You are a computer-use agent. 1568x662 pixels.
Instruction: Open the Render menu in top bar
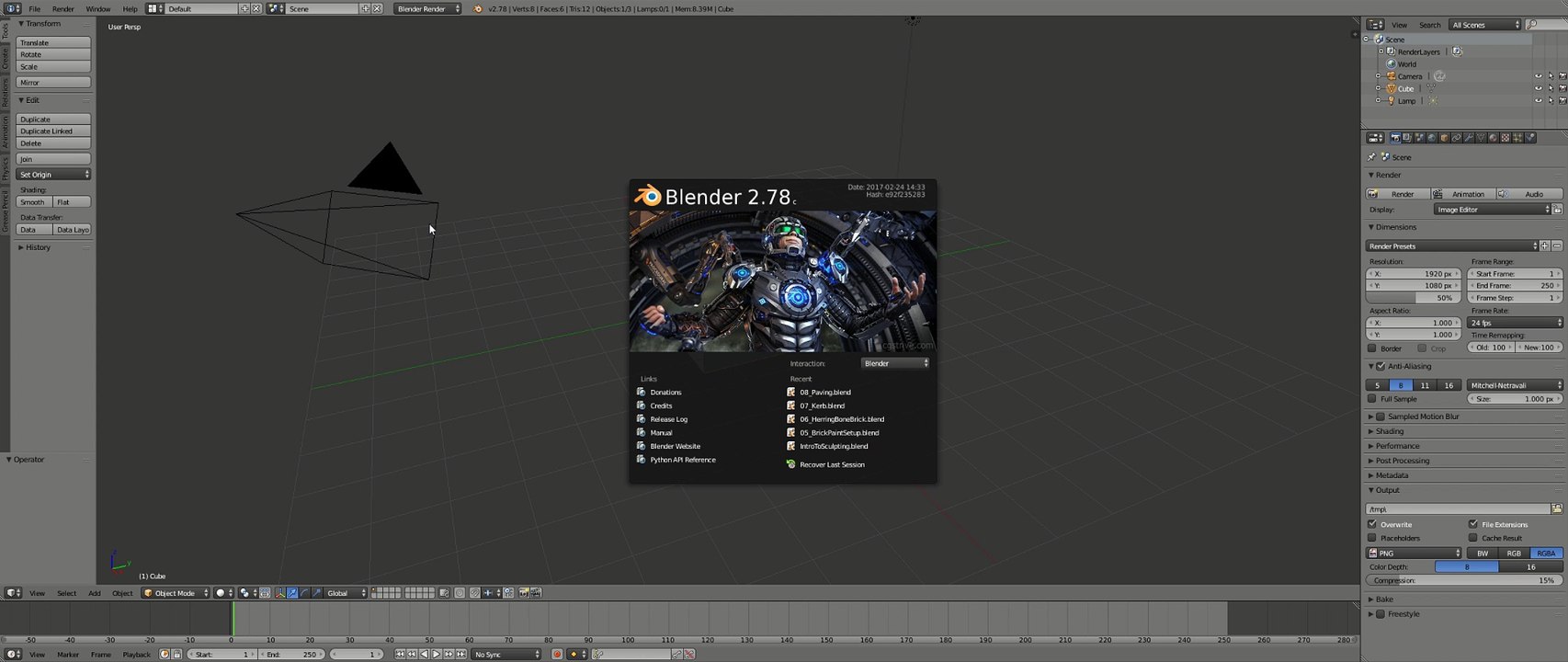point(62,8)
